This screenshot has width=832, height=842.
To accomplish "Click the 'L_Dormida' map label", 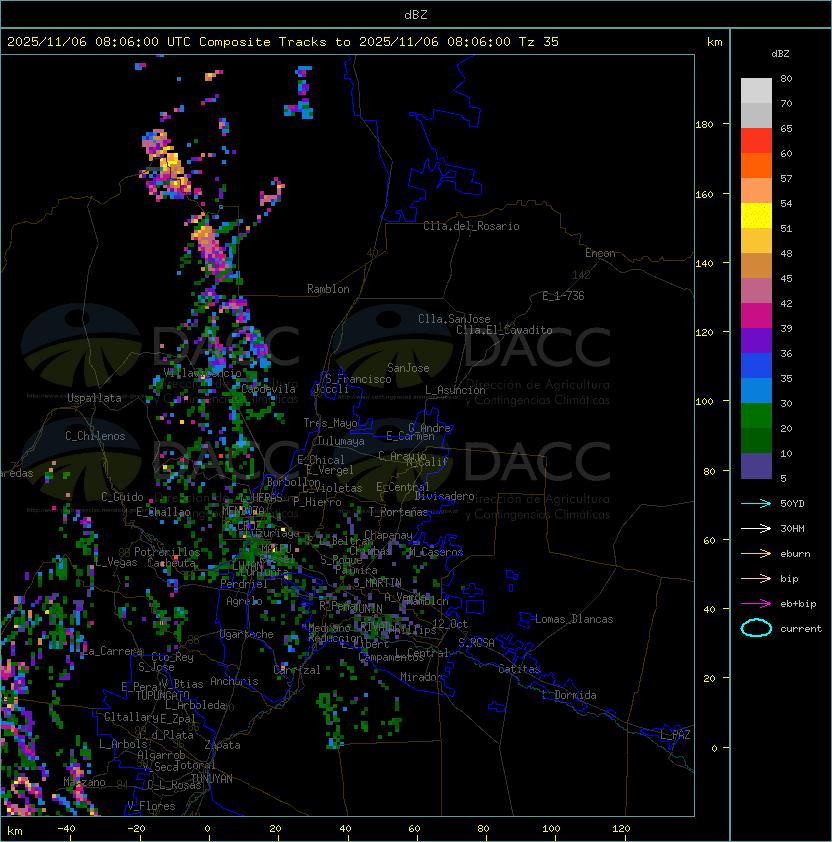I will 569,695.
